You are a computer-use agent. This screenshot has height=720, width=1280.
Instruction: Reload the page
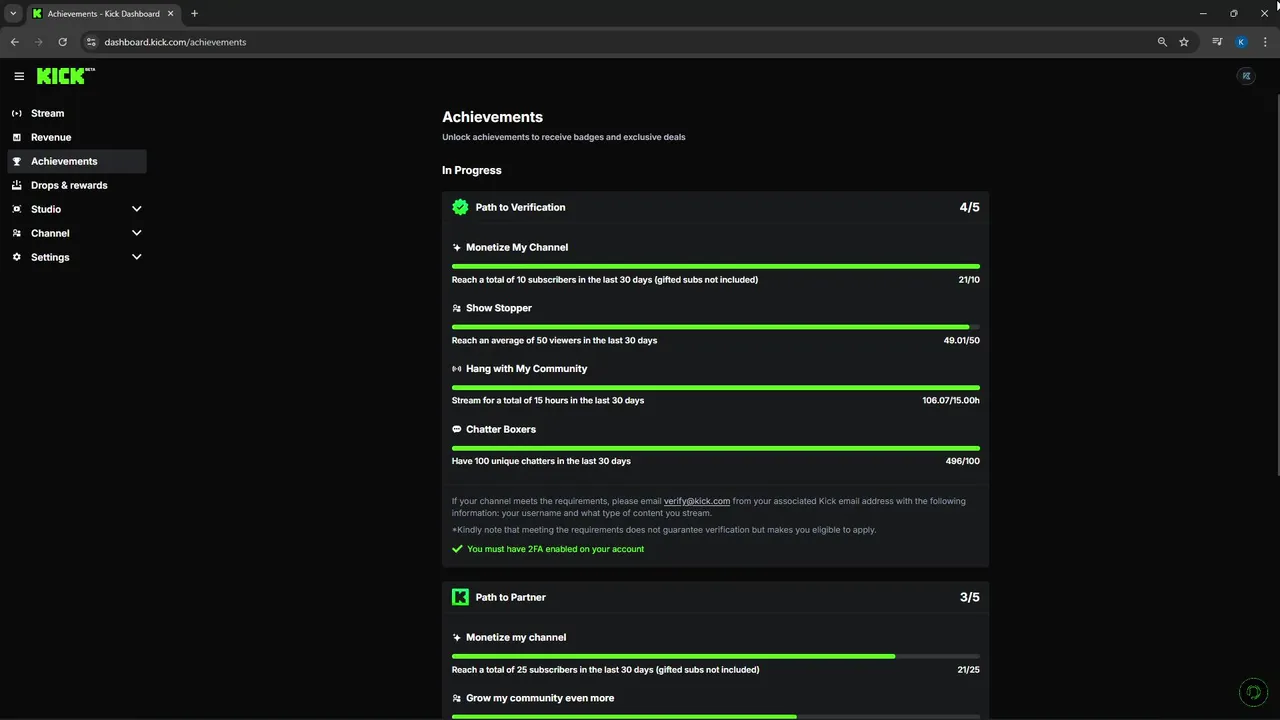(x=62, y=42)
